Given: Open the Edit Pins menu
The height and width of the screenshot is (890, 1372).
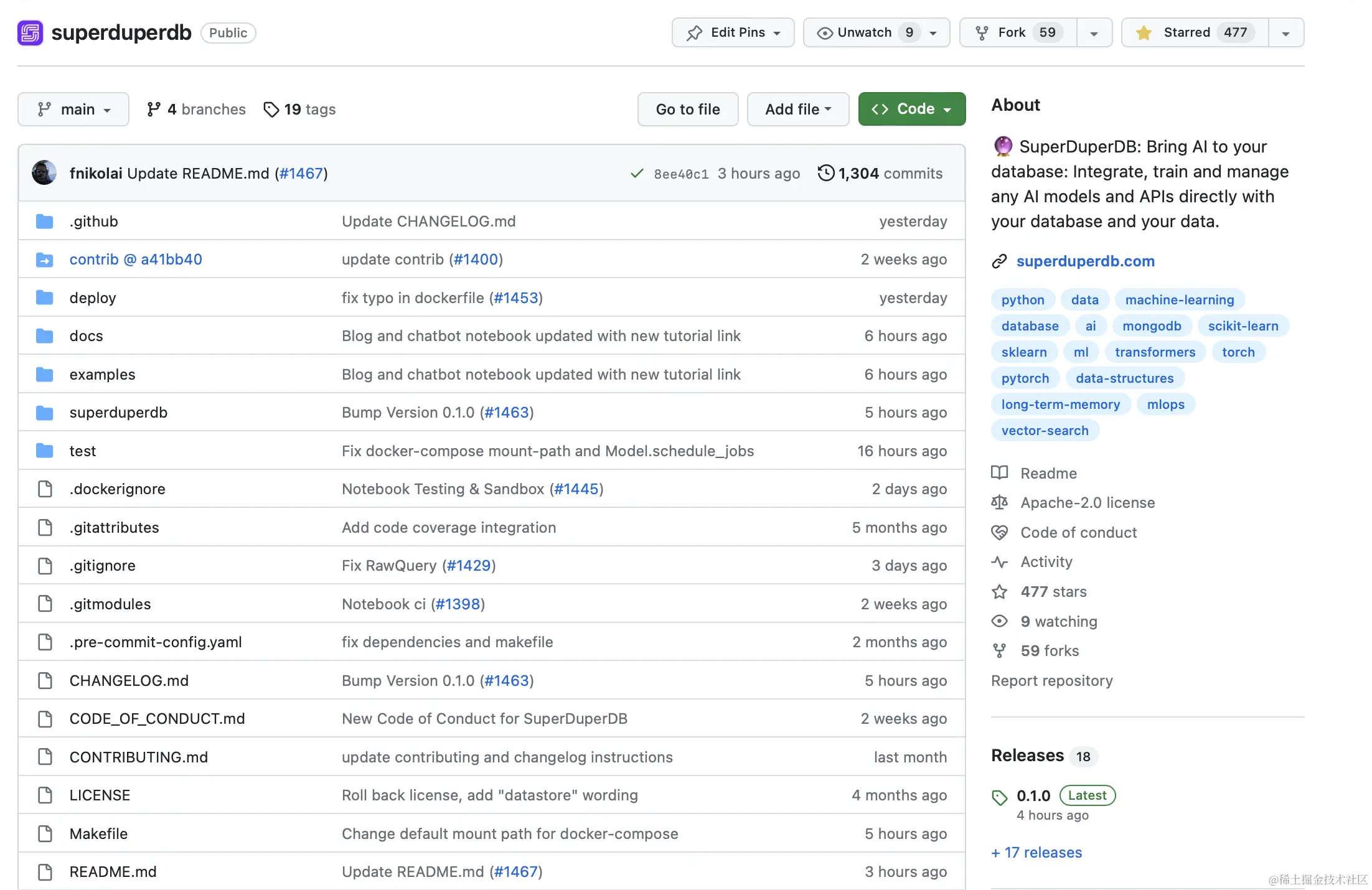Looking at the screenshot, I should pos(733,33).
